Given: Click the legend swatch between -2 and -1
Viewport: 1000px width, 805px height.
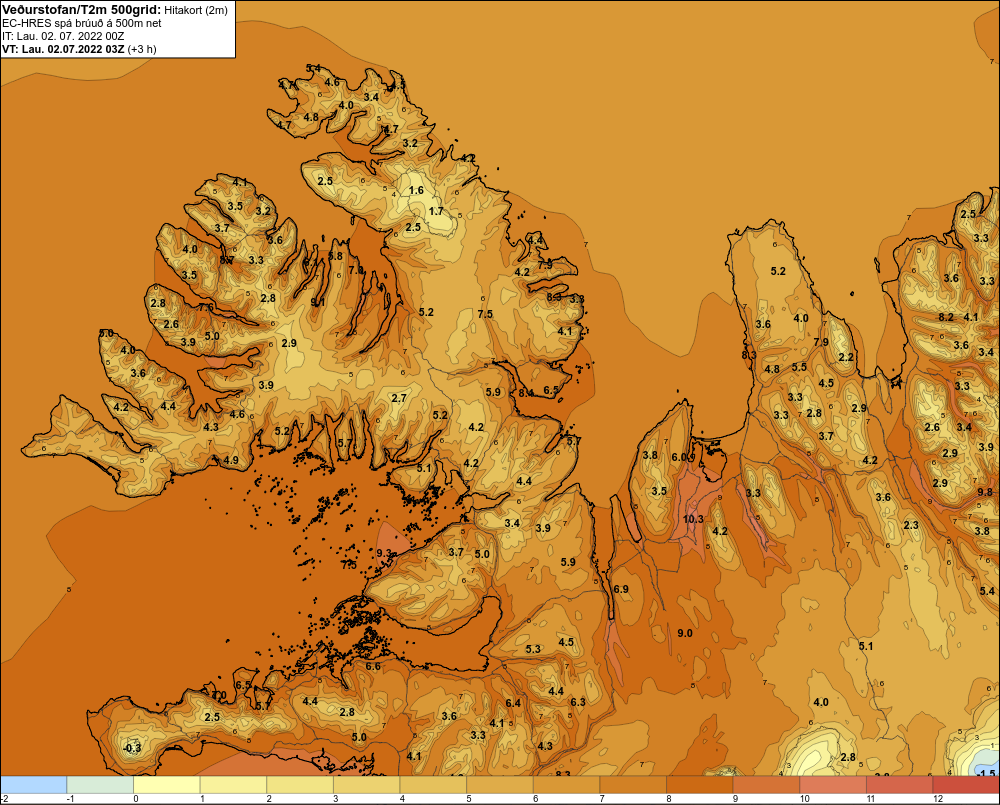Looking at the screenshot, I should point(33,784).
